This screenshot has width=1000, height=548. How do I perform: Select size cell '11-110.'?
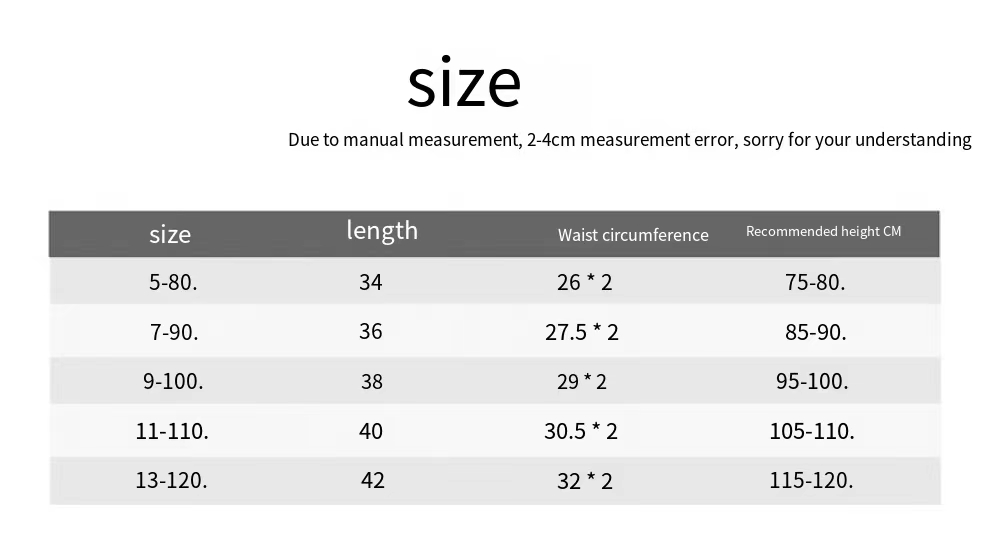(172, 431)
